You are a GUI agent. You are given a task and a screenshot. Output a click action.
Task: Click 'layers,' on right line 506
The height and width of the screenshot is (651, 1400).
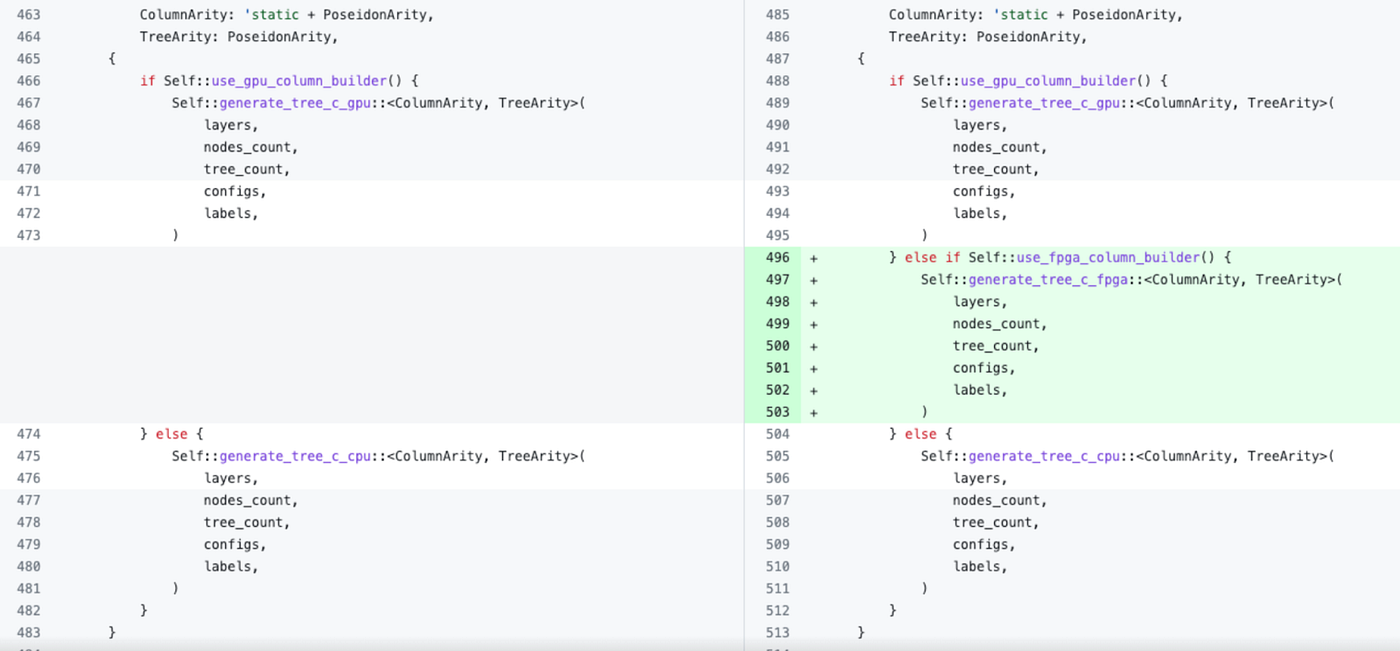pyautogui.click(x=980, y=478)
